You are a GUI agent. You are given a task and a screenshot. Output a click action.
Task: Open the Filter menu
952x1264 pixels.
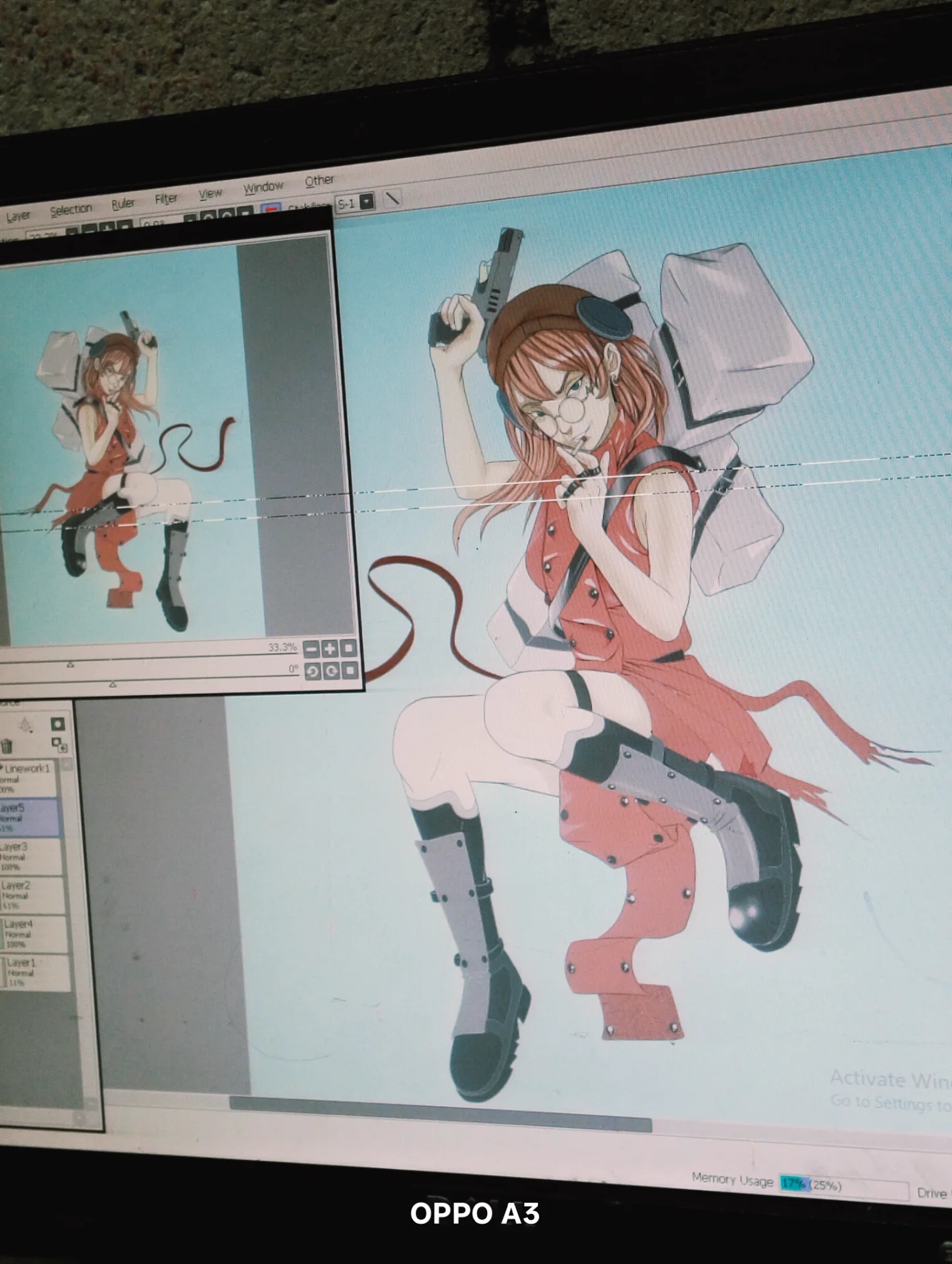[x=166, y=198]
